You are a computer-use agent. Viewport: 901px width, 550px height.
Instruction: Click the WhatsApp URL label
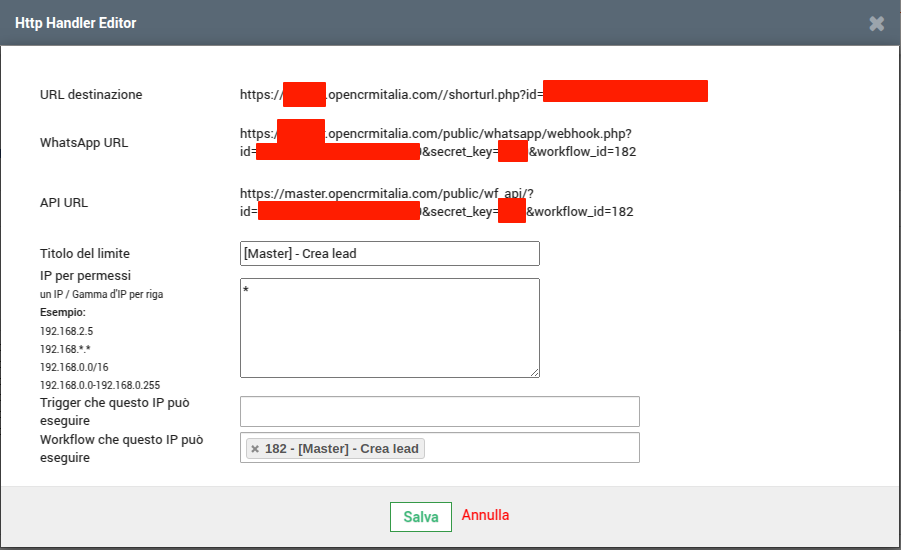click(x=84, y=143)
